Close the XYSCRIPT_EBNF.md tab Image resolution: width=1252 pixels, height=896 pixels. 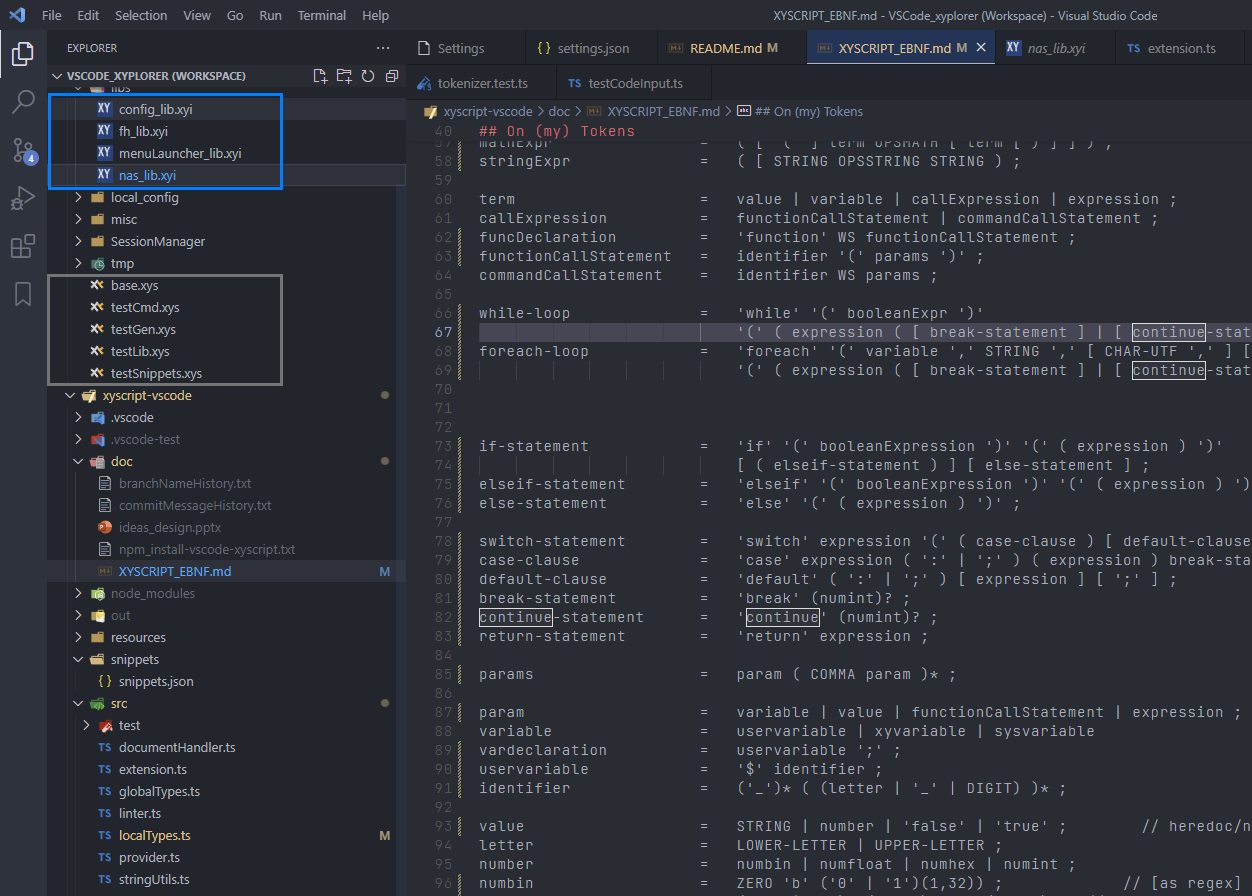click(981, 48)
